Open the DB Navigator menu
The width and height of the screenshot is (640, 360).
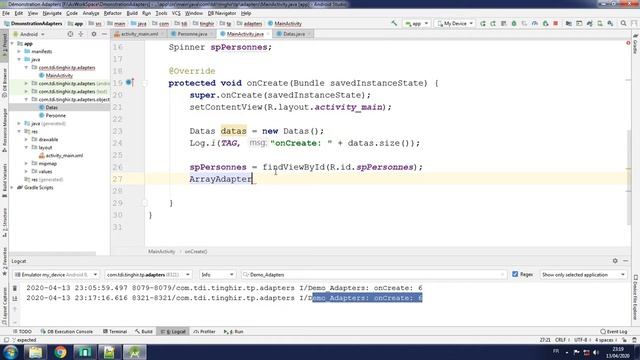222,13
